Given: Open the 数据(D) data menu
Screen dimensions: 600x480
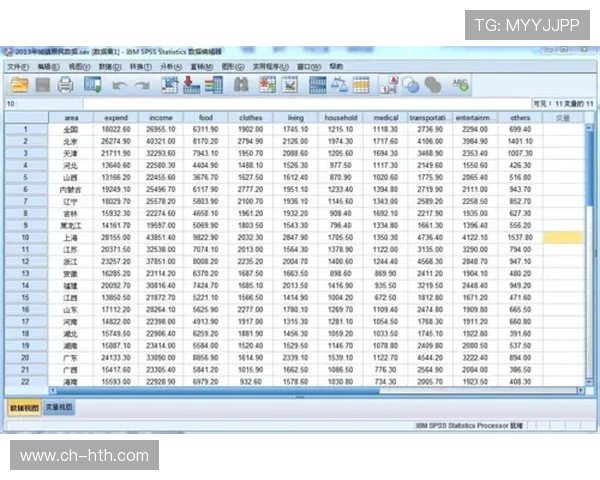Looking at the screenshot, I should [108, 66].
